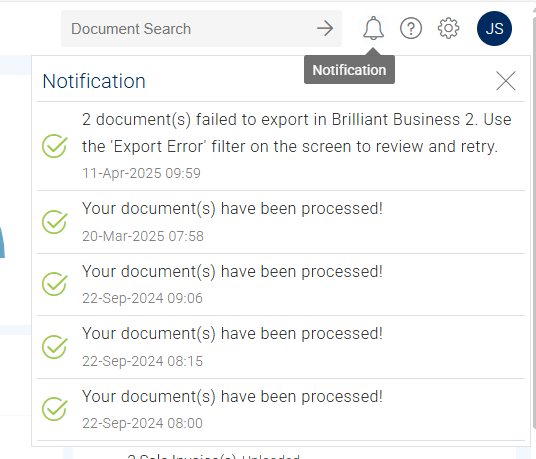Open the processed notification from 22-Sep-2024 08:00
The width and height of the screenshot is (536, 459).
[232, 396]
